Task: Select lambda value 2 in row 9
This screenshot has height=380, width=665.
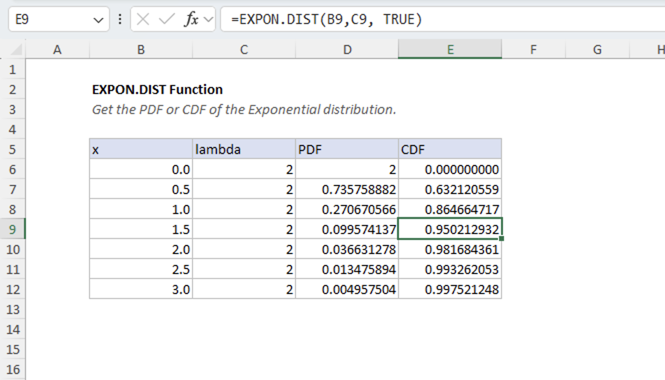Action: (x=244, y=229)
